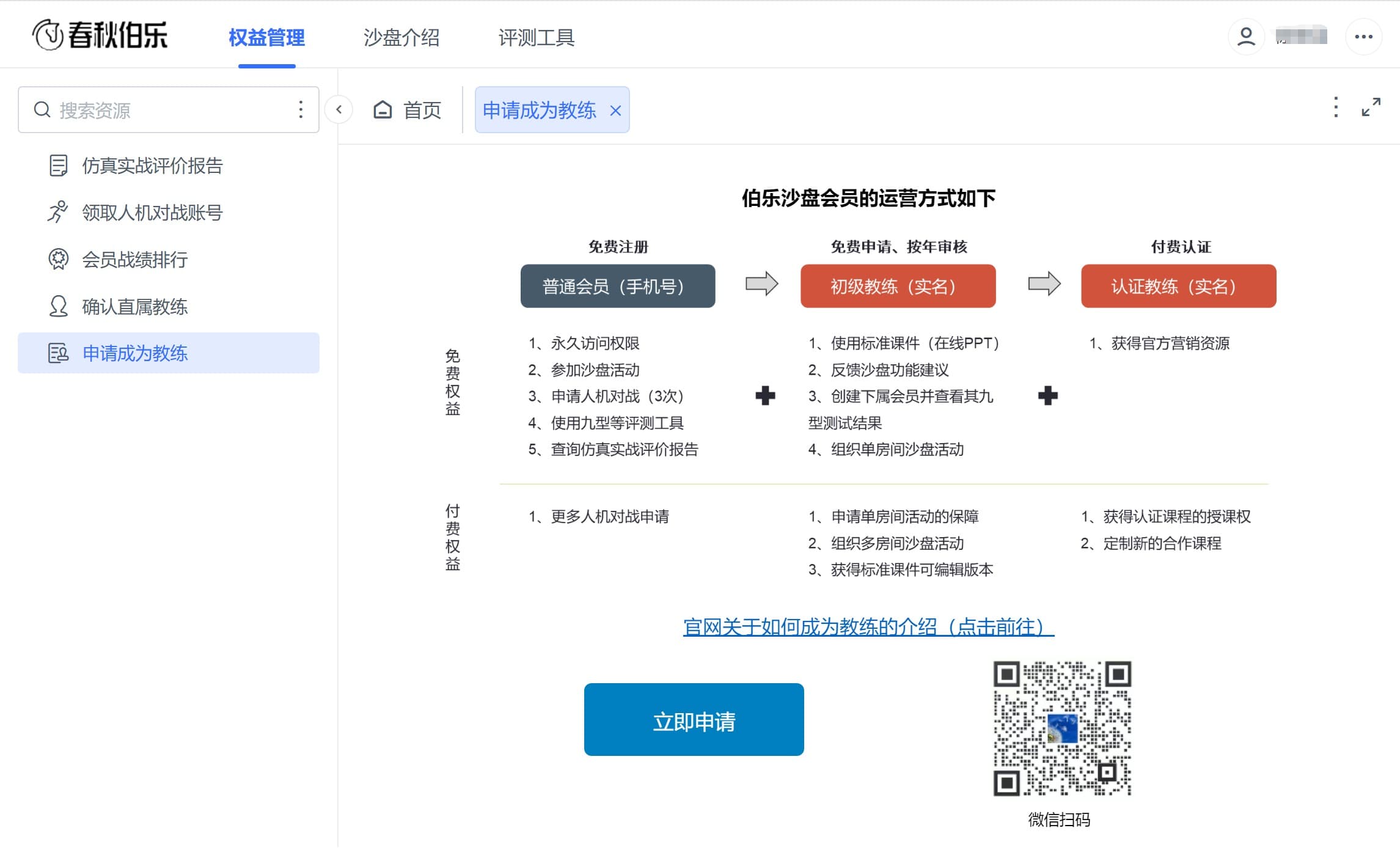The width and height of the screenshot is (1400, 850).
Task: Click the 仿真实战评价报告 document icon
Action: [58, 166]
